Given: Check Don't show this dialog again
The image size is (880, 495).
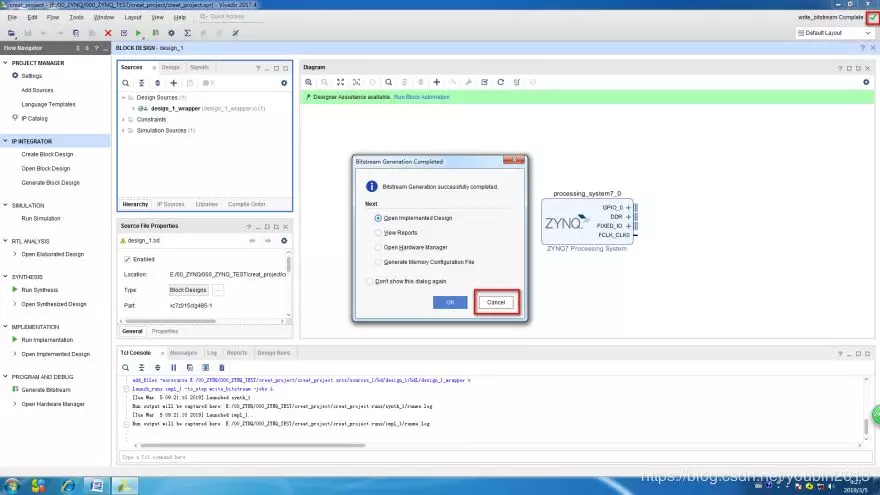Looking at the screenshot, I should pyautogui.click(x=369, y=281).
